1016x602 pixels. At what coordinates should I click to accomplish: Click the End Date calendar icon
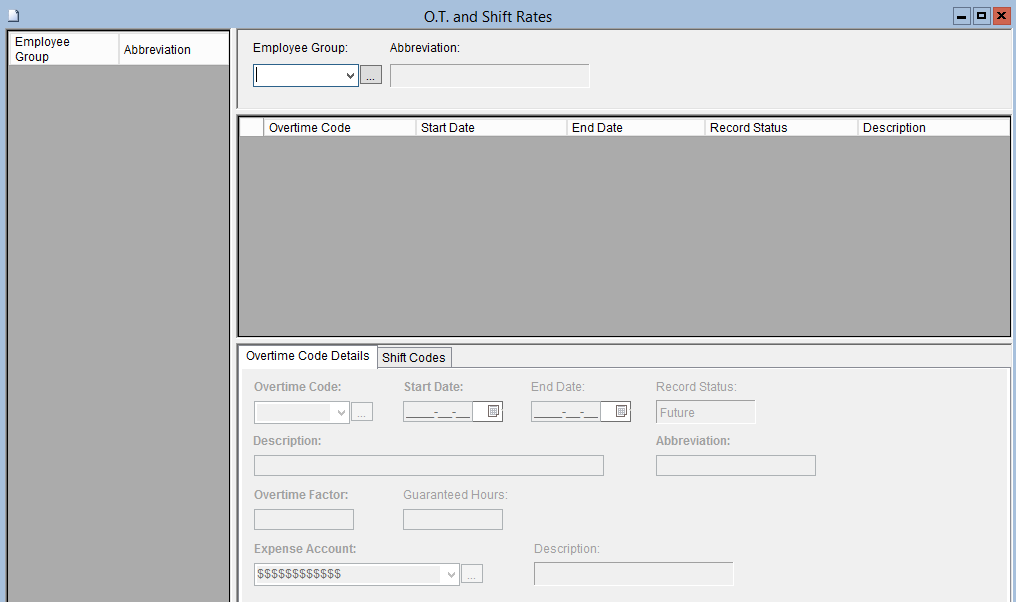pos(620,412)
